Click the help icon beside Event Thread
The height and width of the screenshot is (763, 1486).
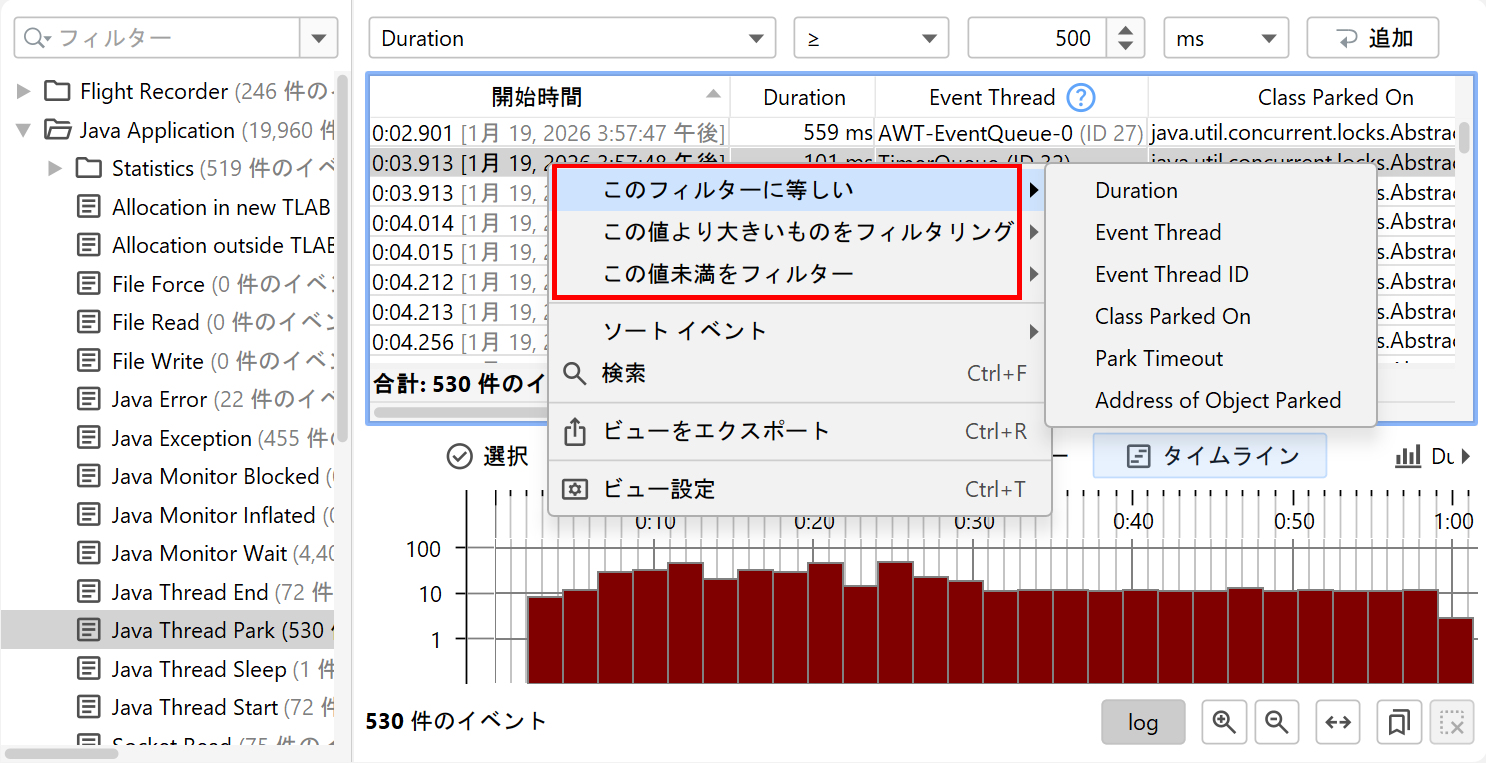pyautogui.click(x=1081, y=97)
